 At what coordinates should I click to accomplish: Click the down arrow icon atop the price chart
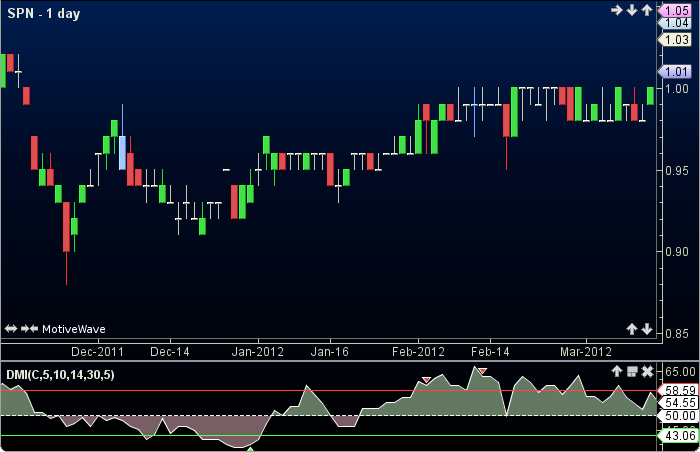pyautogui.click(x=632, y=10)
